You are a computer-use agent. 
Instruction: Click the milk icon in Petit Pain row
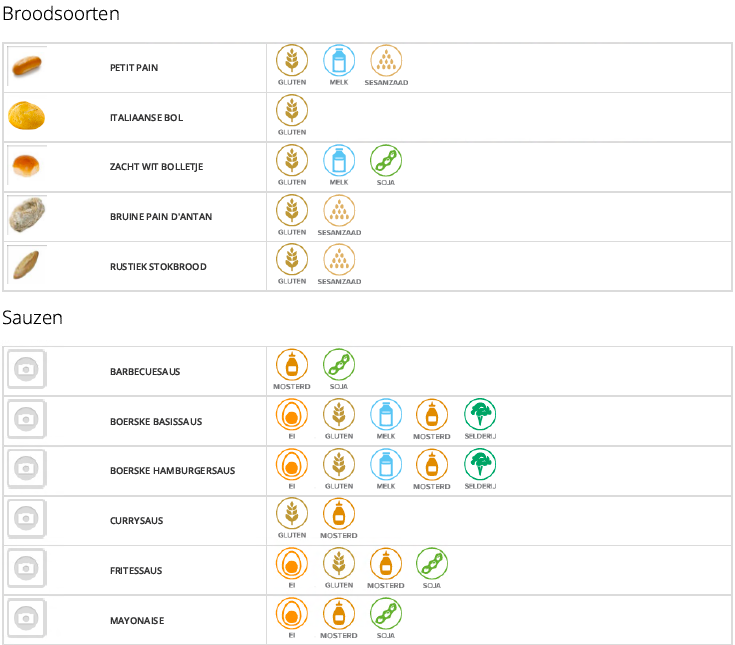[x=338, y=62]
